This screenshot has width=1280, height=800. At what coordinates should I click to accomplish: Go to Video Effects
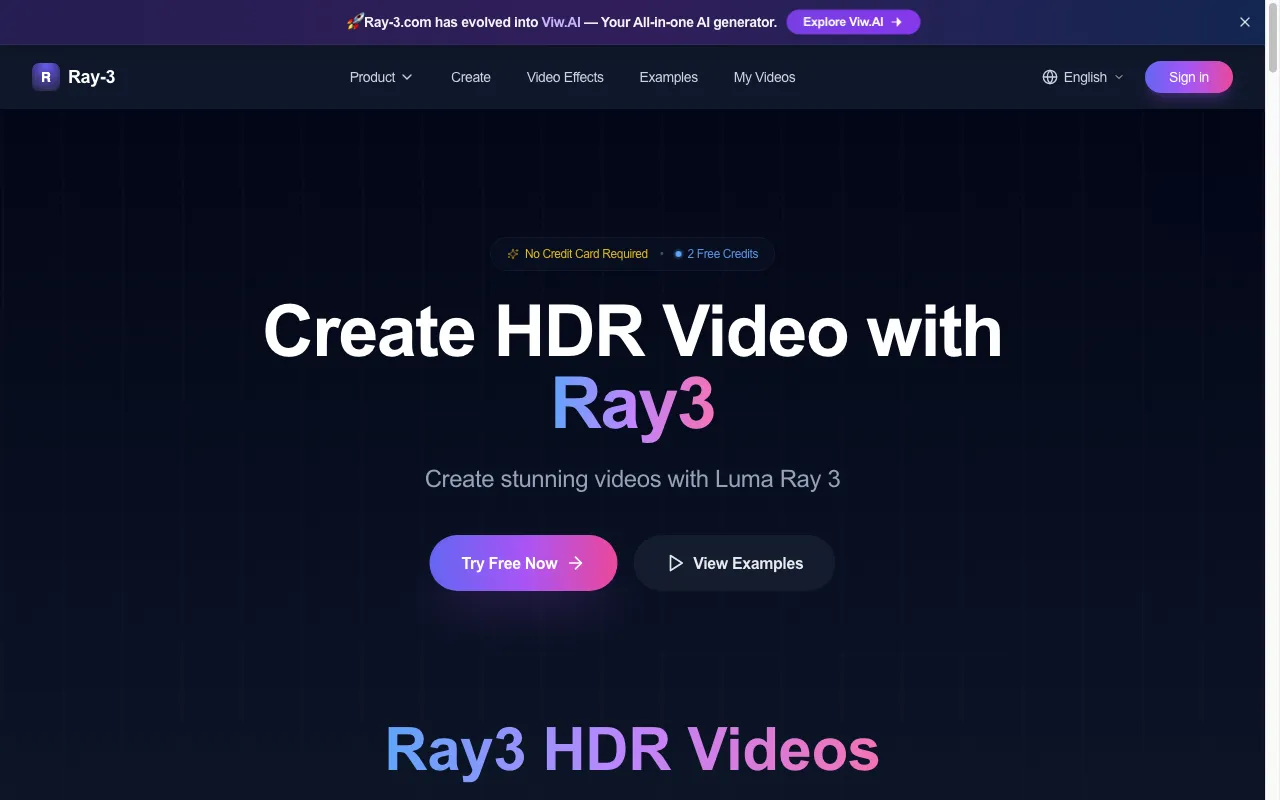565,77
